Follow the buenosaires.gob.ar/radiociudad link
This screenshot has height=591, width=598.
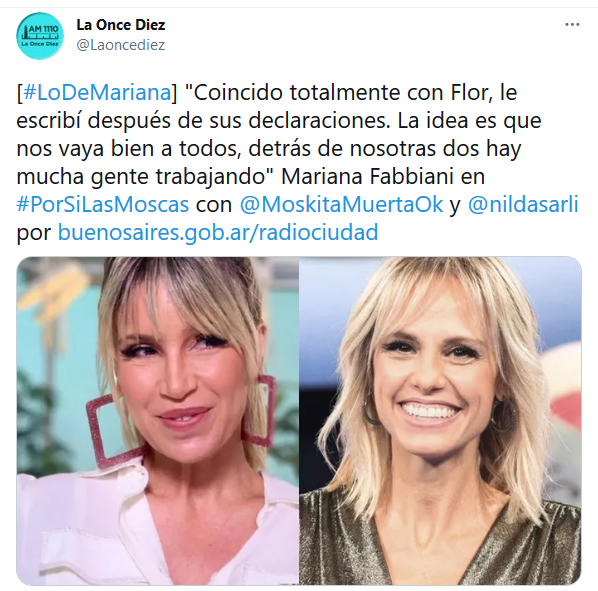pyautogui.click(x=218, y=232)
